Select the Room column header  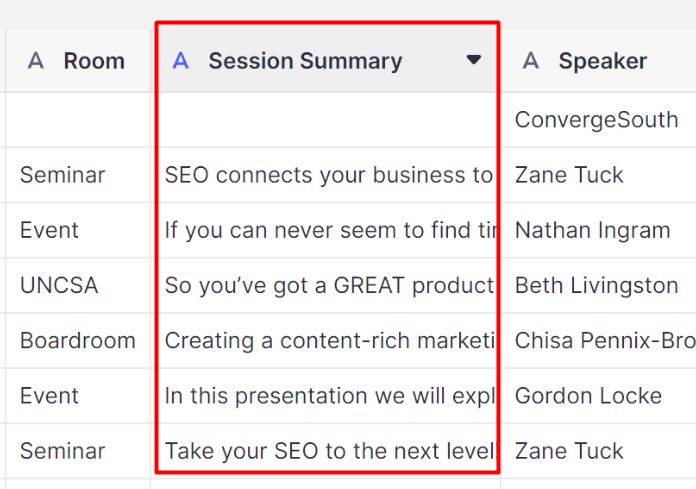[x=78, y=60]
